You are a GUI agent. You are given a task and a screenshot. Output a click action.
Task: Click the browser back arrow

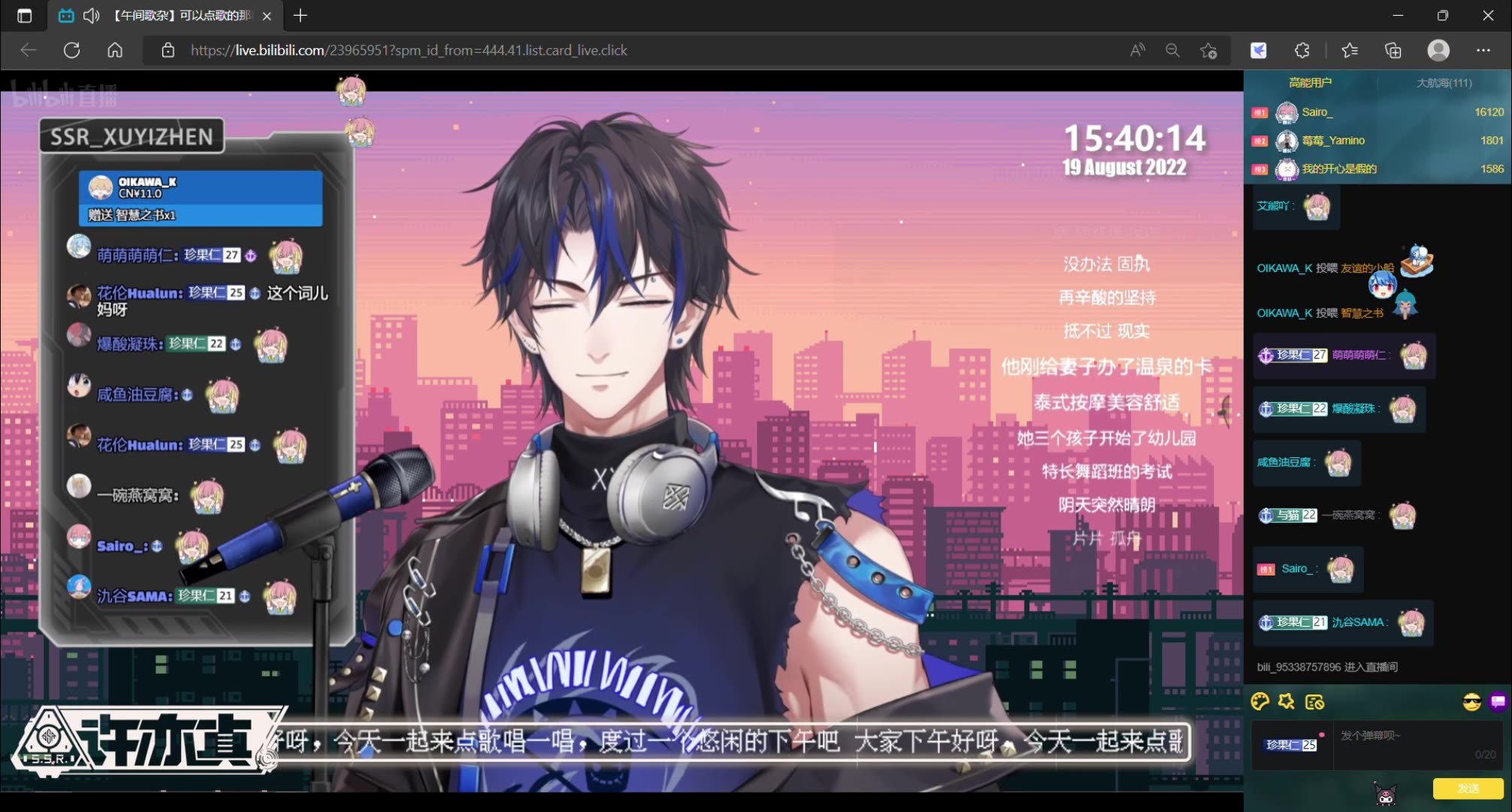click(x=29, y=50)
